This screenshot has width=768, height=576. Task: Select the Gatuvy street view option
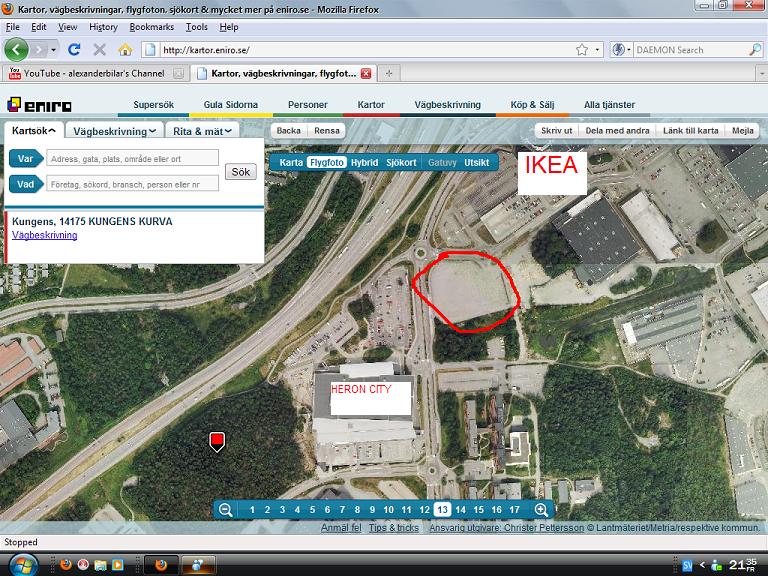[442, 163]
